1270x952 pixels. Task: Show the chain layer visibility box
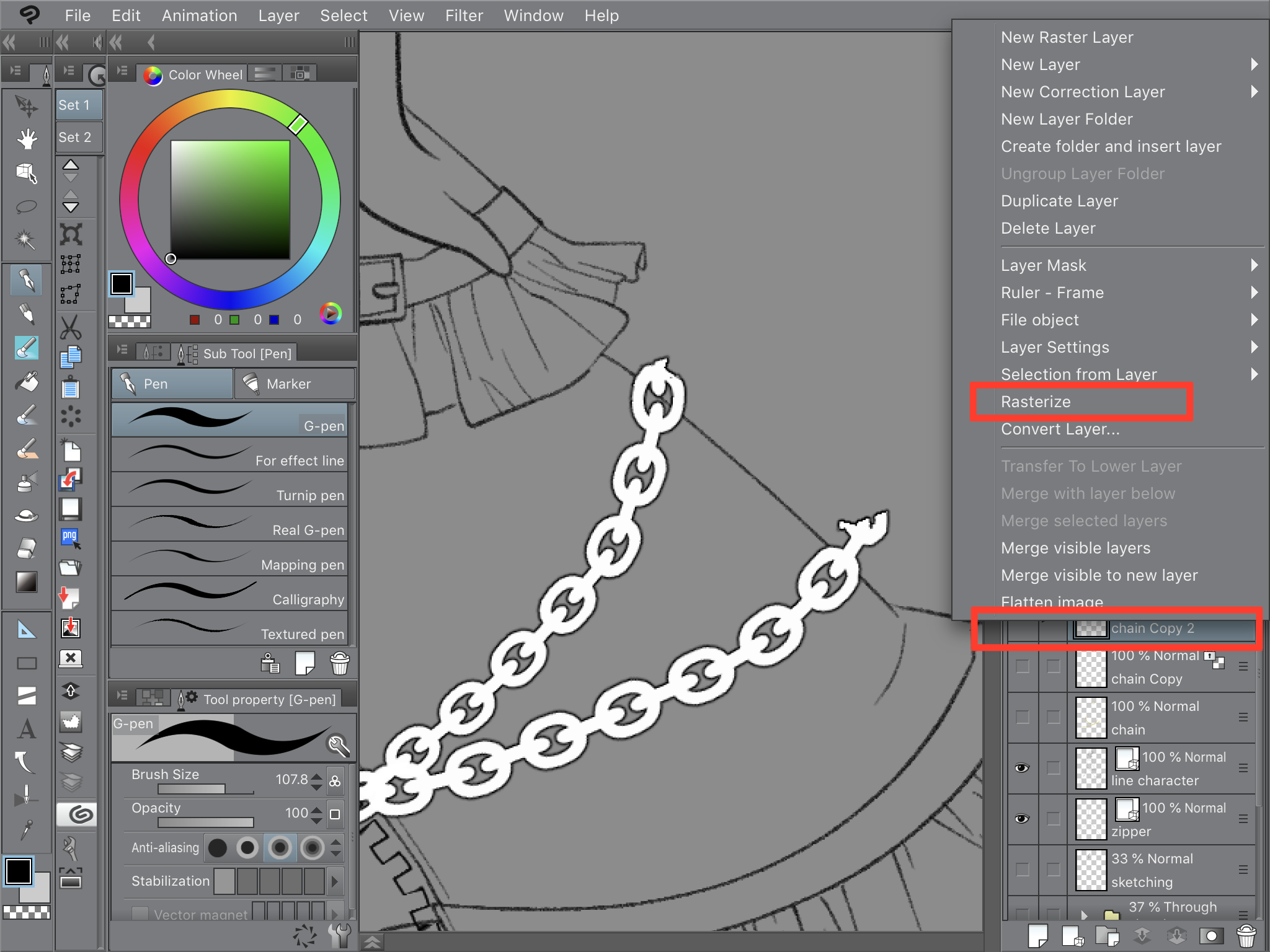tap(1022, 717)
